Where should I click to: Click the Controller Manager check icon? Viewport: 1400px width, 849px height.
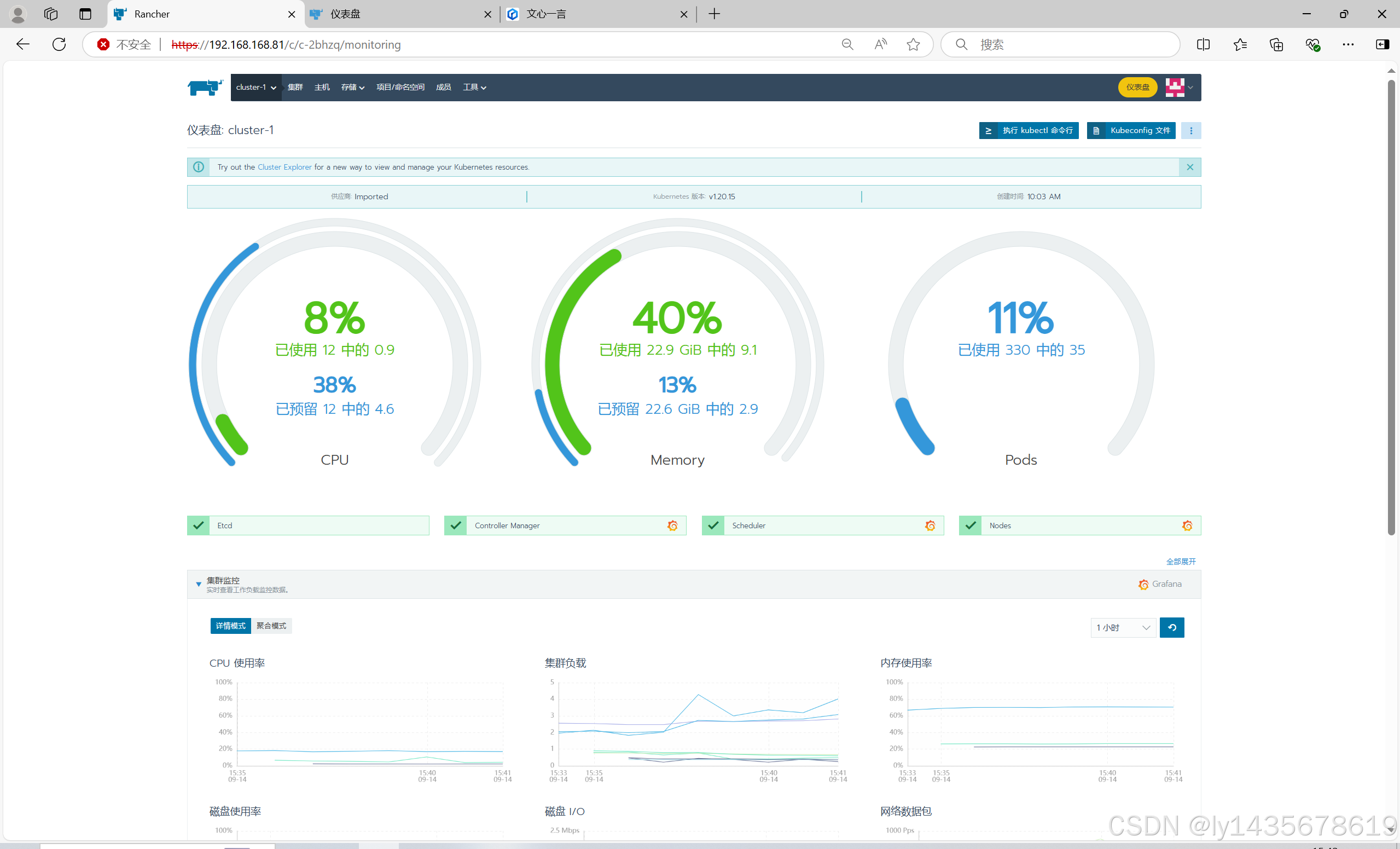(456, 526)
